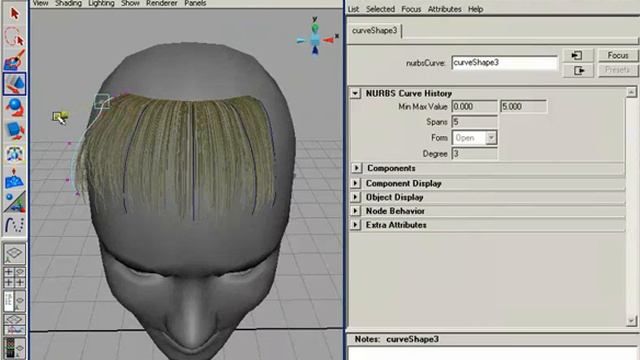Click the attribute list scrollbar down arrow
The image size is (640, 360).
tap(631, 321)
